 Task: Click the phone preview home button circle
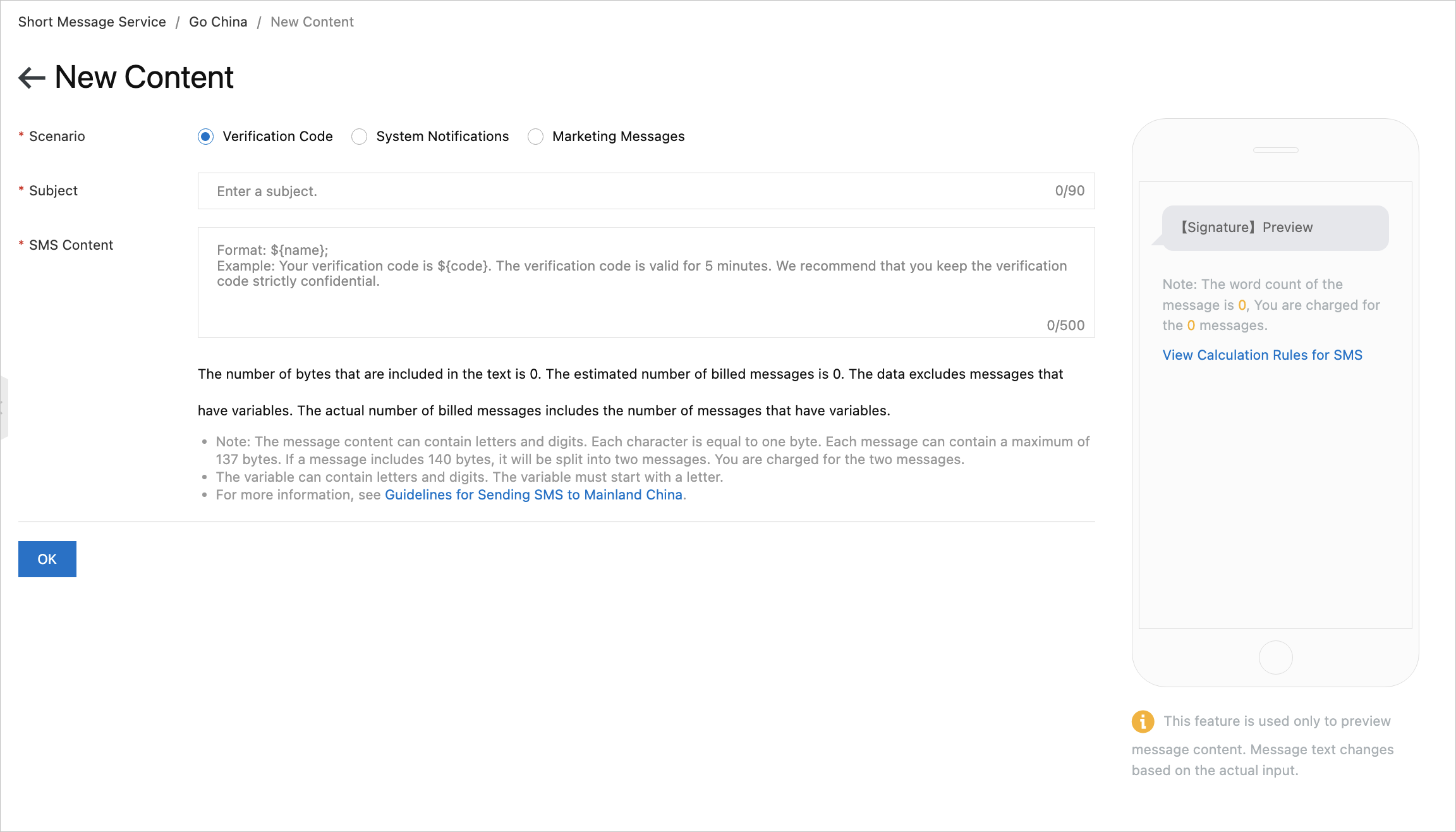(1275, 658)
